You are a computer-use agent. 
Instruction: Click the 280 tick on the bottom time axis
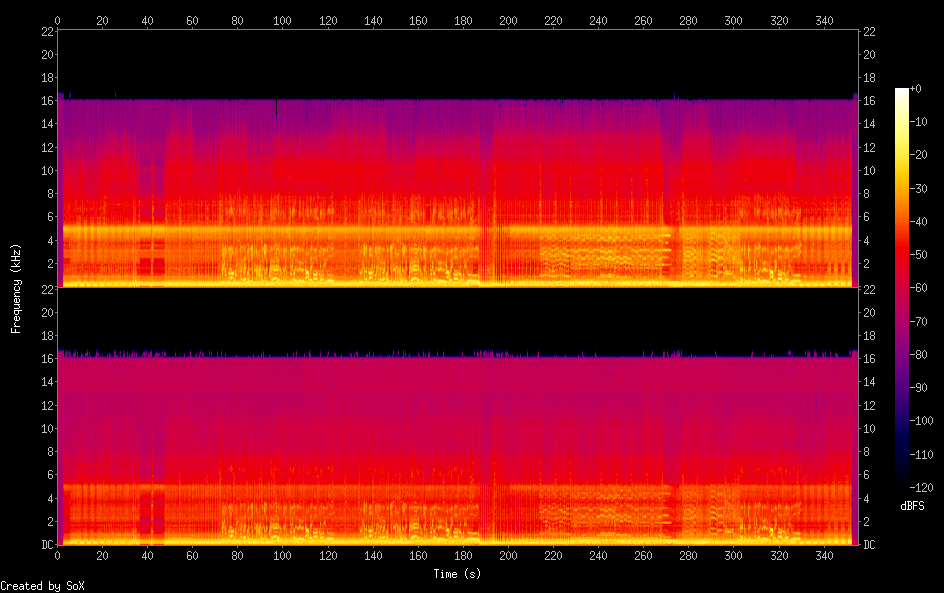[689, 555]
